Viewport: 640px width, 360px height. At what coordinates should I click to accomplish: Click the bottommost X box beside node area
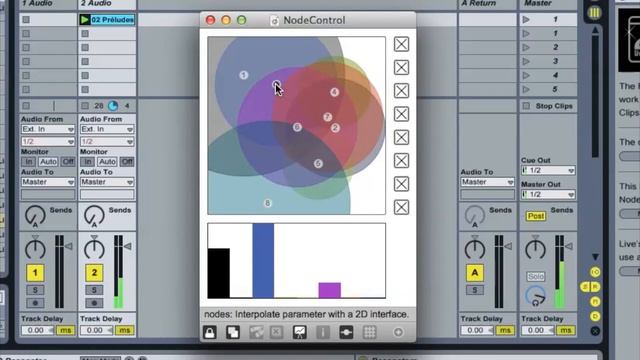[401, 207]
